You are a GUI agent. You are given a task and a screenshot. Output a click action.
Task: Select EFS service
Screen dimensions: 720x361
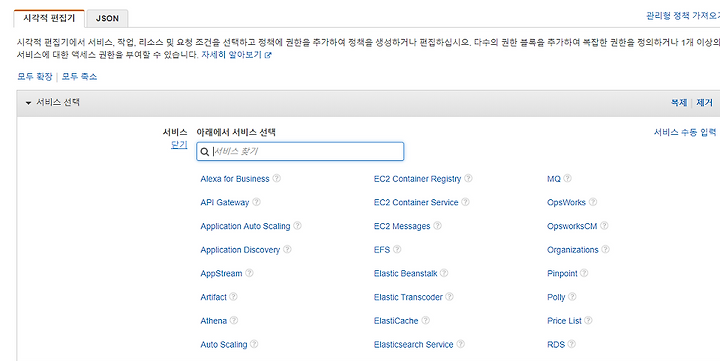(x=382, y=250)
